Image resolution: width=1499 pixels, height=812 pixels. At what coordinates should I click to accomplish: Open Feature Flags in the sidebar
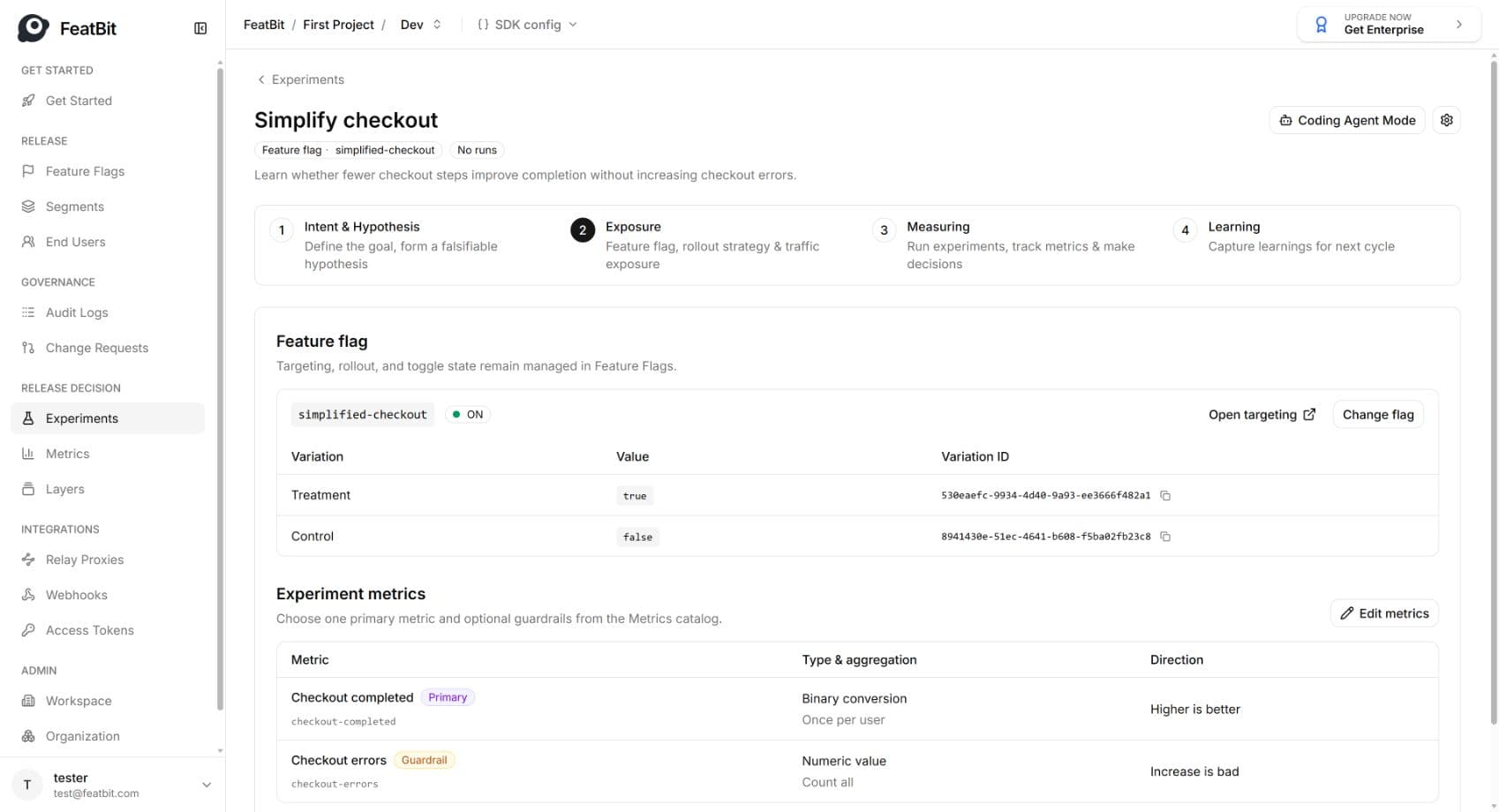tap(108, 171)
